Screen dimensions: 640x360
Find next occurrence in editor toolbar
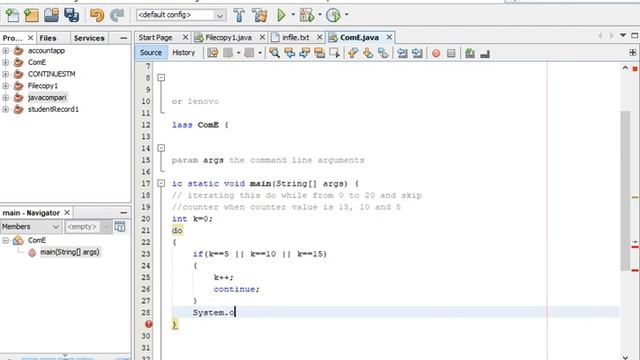[304, 53]
